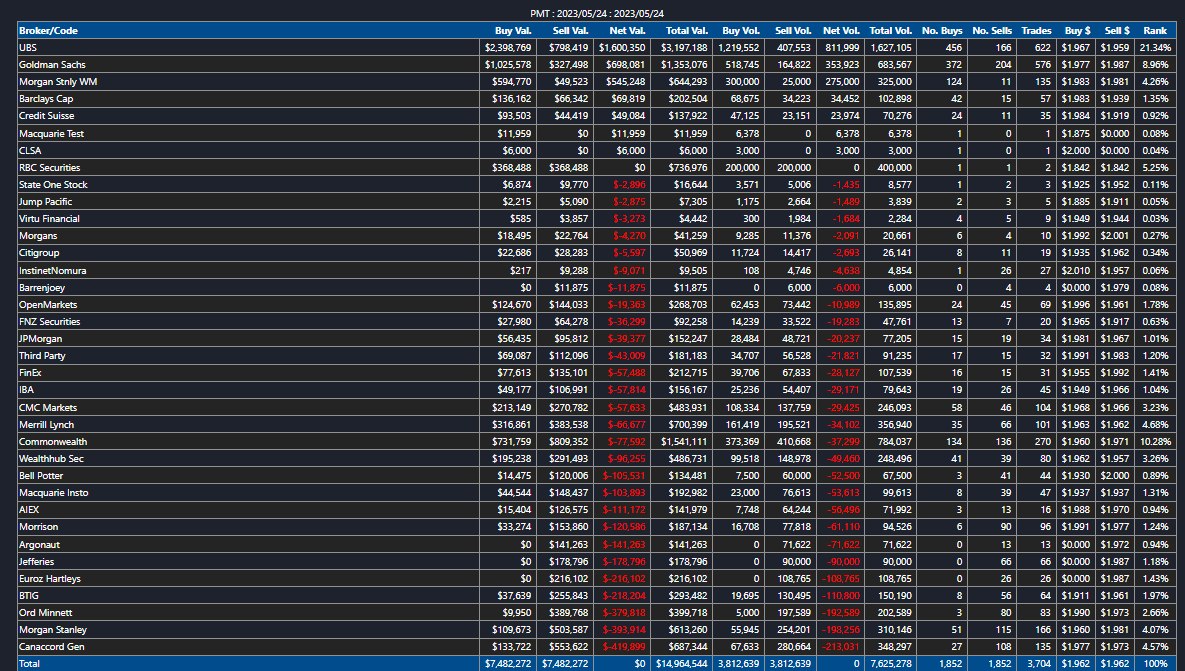Select the Morgan Stanley broker name
Screen dimensions: 1185x671
tap(53, 629)
